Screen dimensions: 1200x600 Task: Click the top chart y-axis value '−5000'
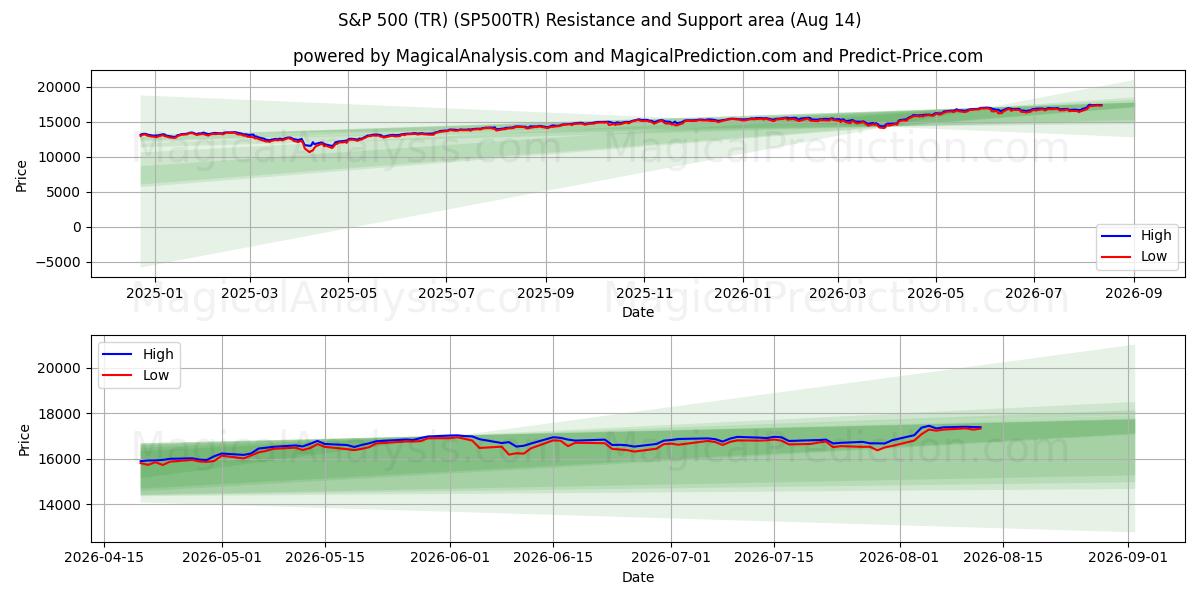pos(61,263)
